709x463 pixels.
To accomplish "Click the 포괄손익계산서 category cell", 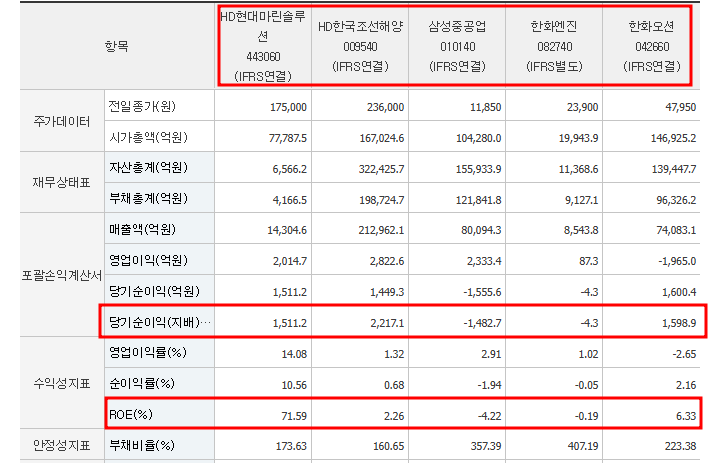I will [62, 275].
